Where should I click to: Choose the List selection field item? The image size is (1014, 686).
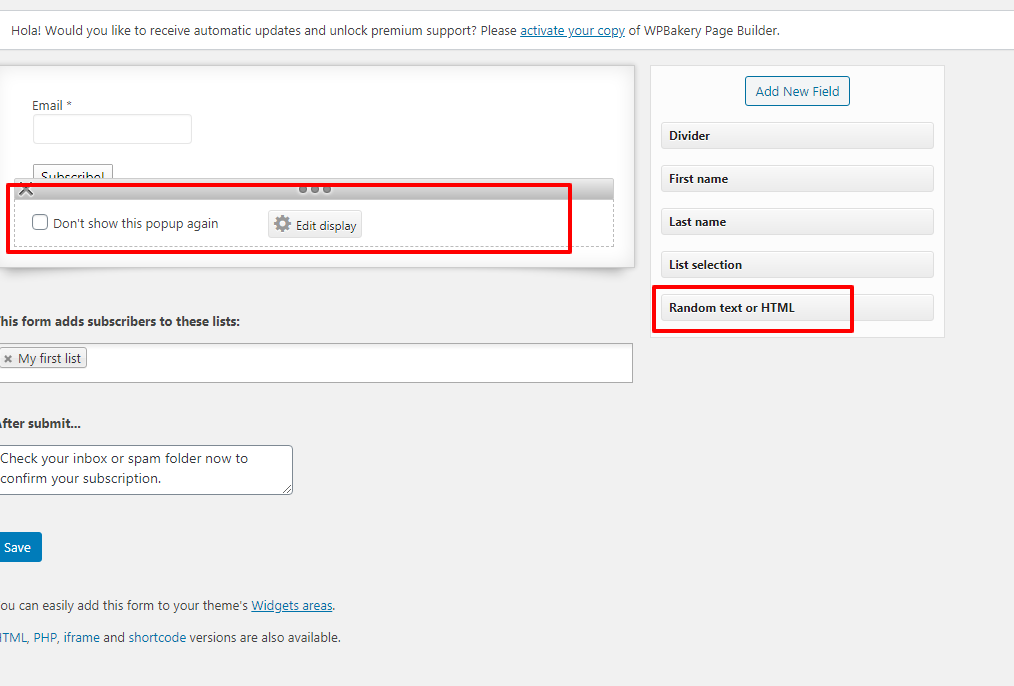click(797, 264)
